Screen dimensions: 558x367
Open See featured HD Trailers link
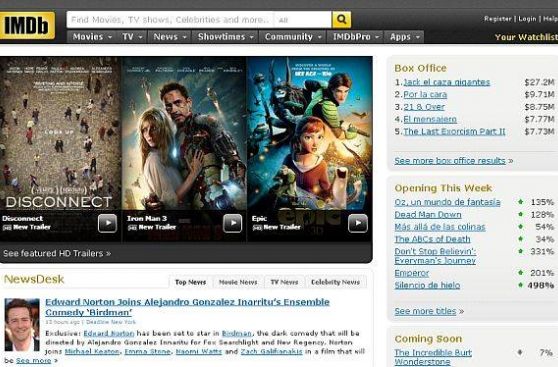point(57,253)
